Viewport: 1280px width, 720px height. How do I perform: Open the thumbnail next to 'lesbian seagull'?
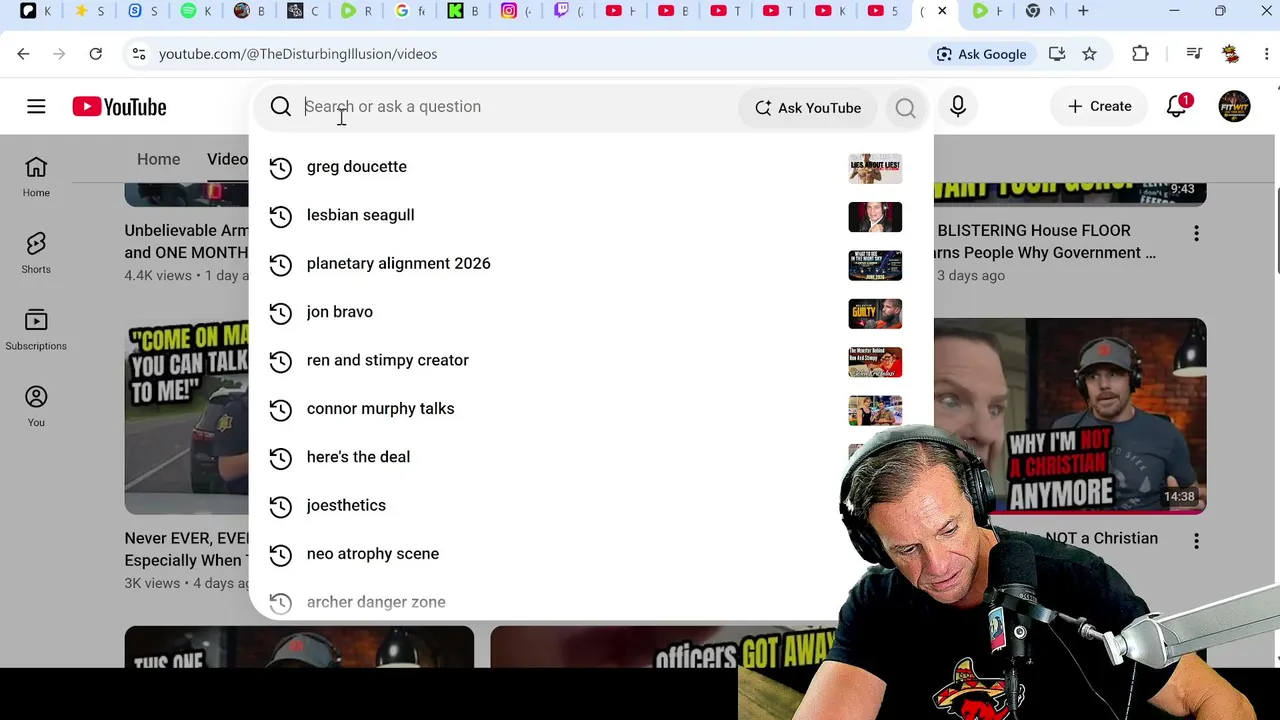(x=875, y=217)
